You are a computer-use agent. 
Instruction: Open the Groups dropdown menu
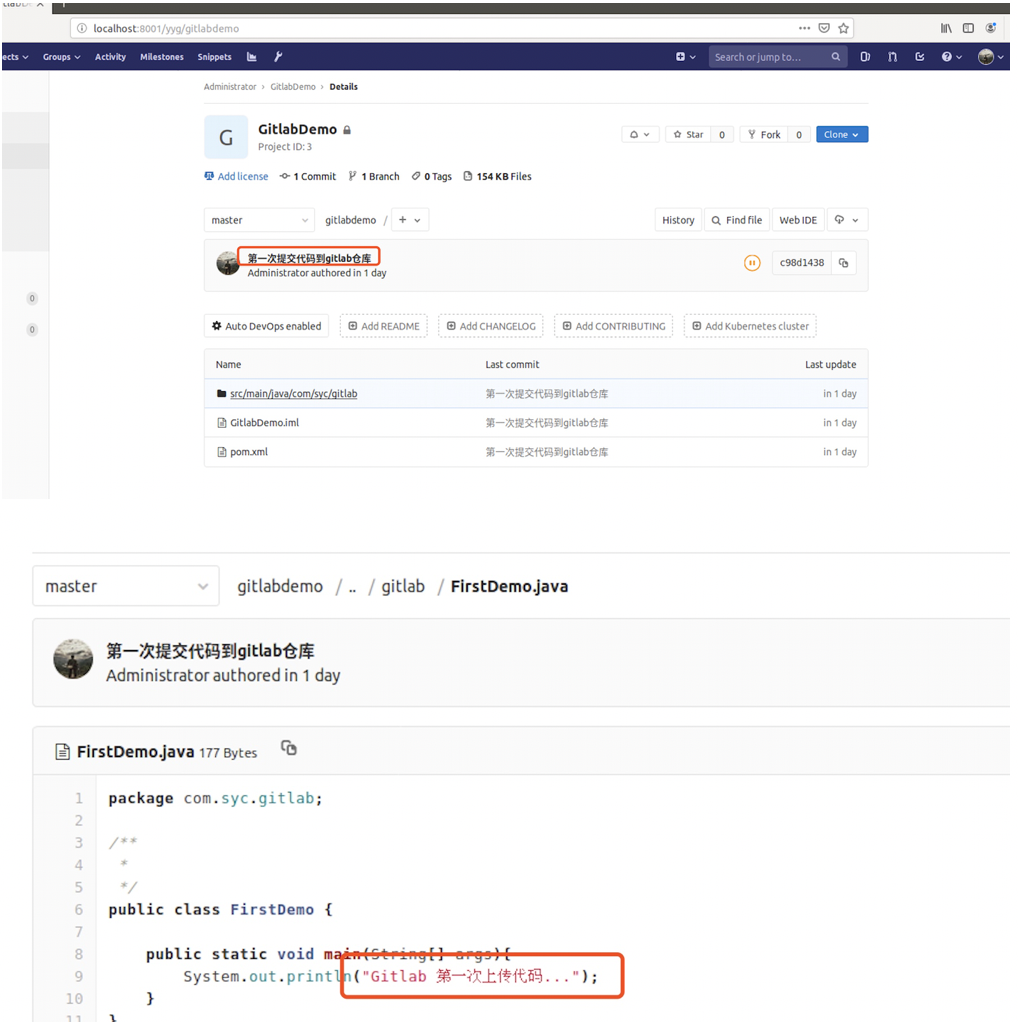[61, 57]
